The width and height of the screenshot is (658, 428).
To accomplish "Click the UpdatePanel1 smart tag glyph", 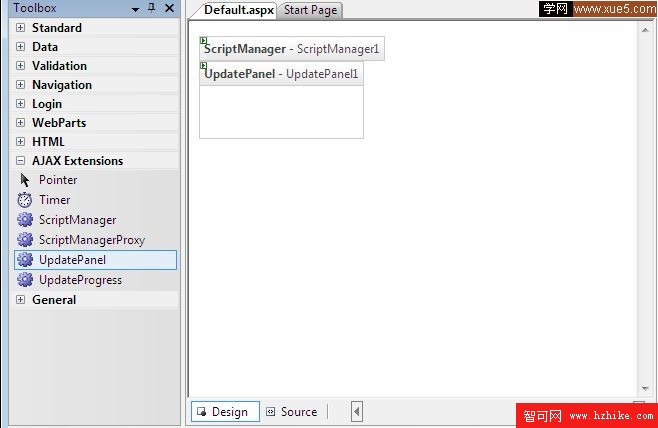I will point(204,66).
